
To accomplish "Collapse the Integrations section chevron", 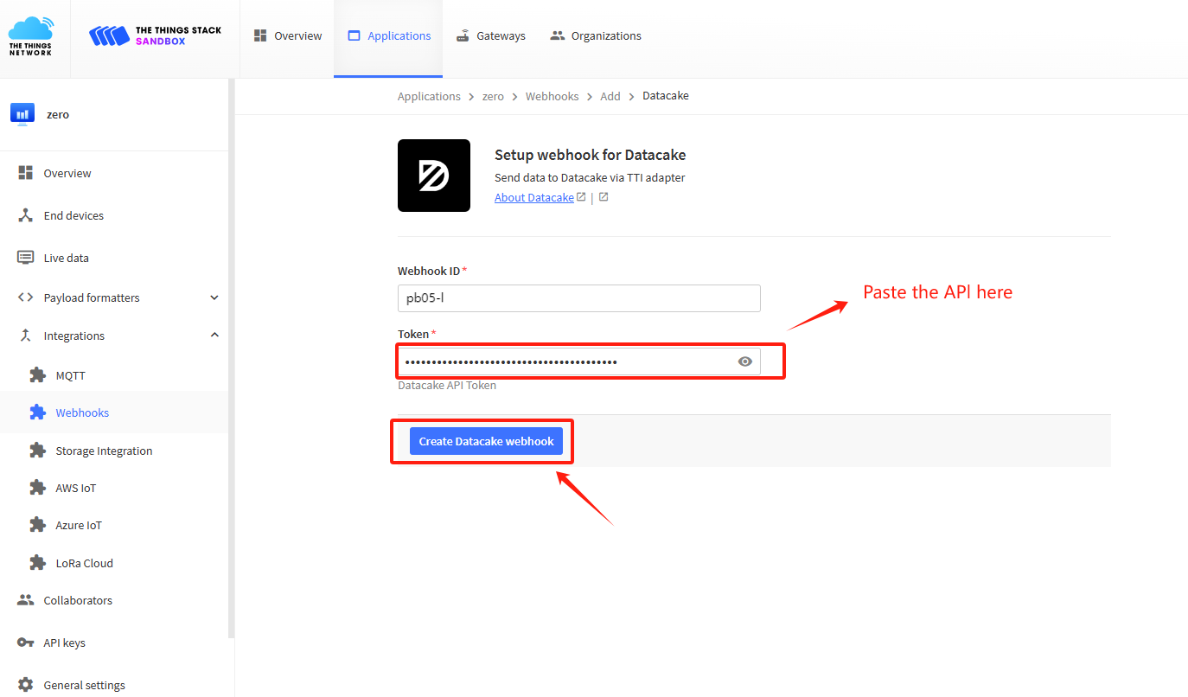I will click(x=214, y=335).
